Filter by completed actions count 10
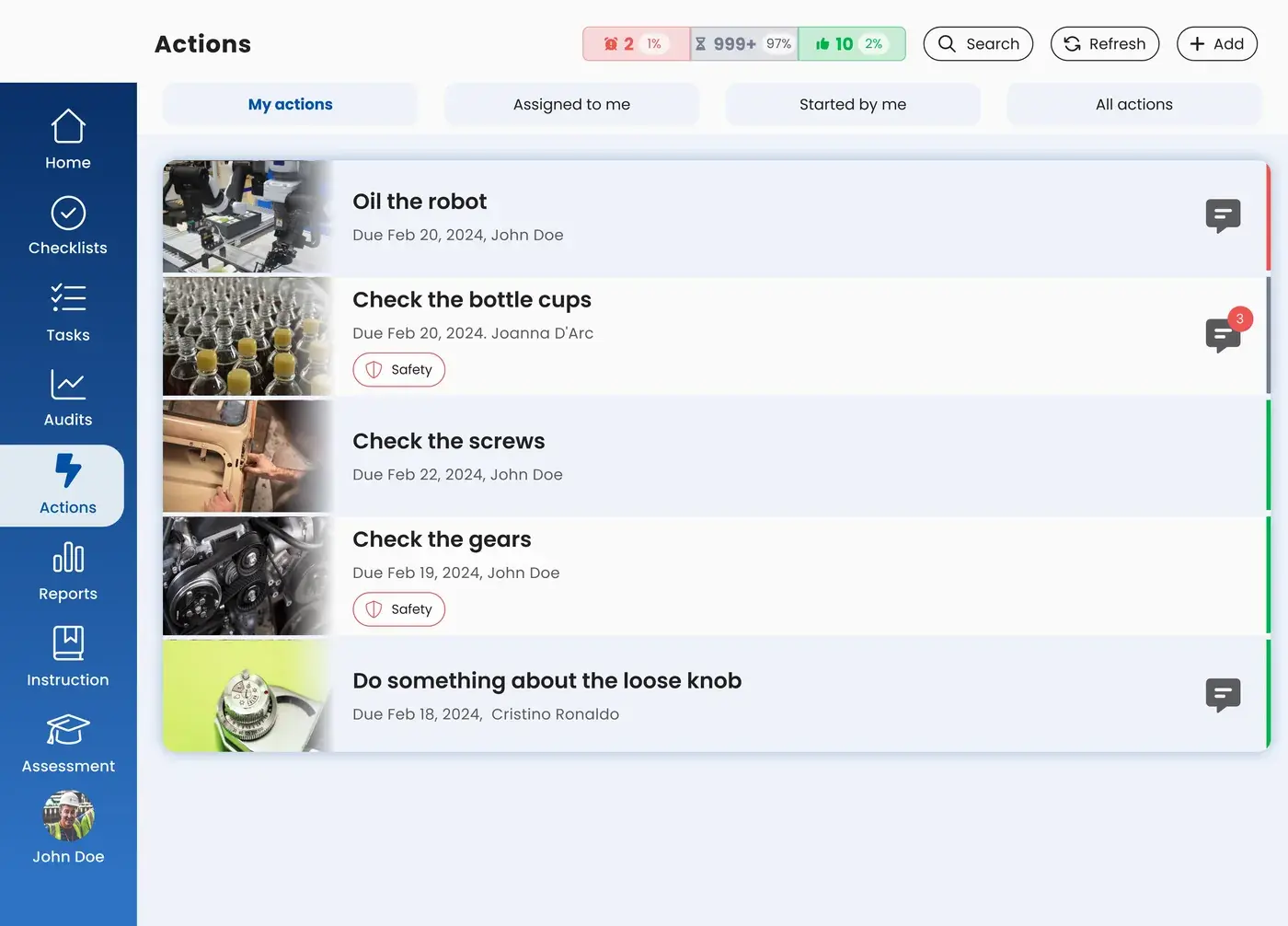 pos(852,44)
